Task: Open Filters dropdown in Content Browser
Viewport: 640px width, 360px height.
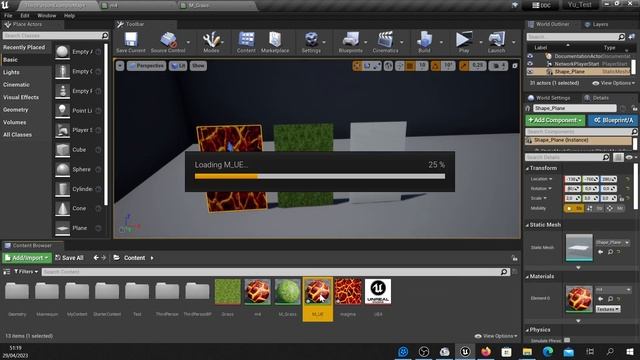Action: tap(26, 272)
